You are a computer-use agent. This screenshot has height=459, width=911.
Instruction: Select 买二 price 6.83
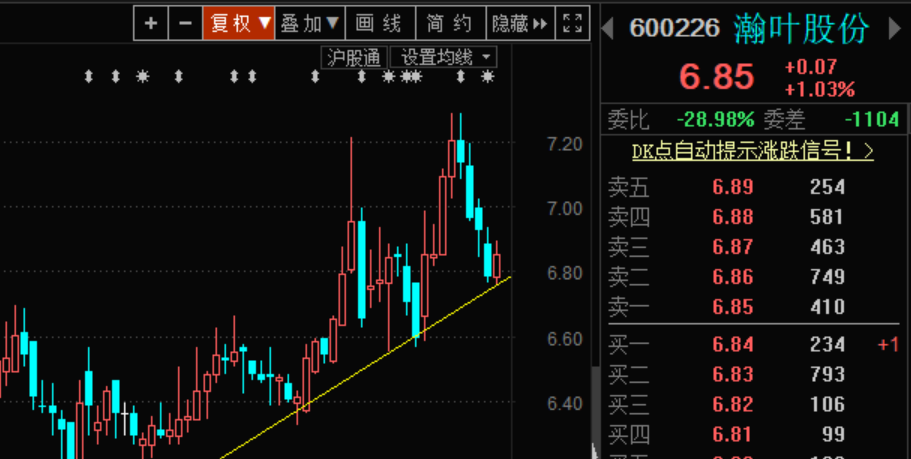[x=733, y=374]
